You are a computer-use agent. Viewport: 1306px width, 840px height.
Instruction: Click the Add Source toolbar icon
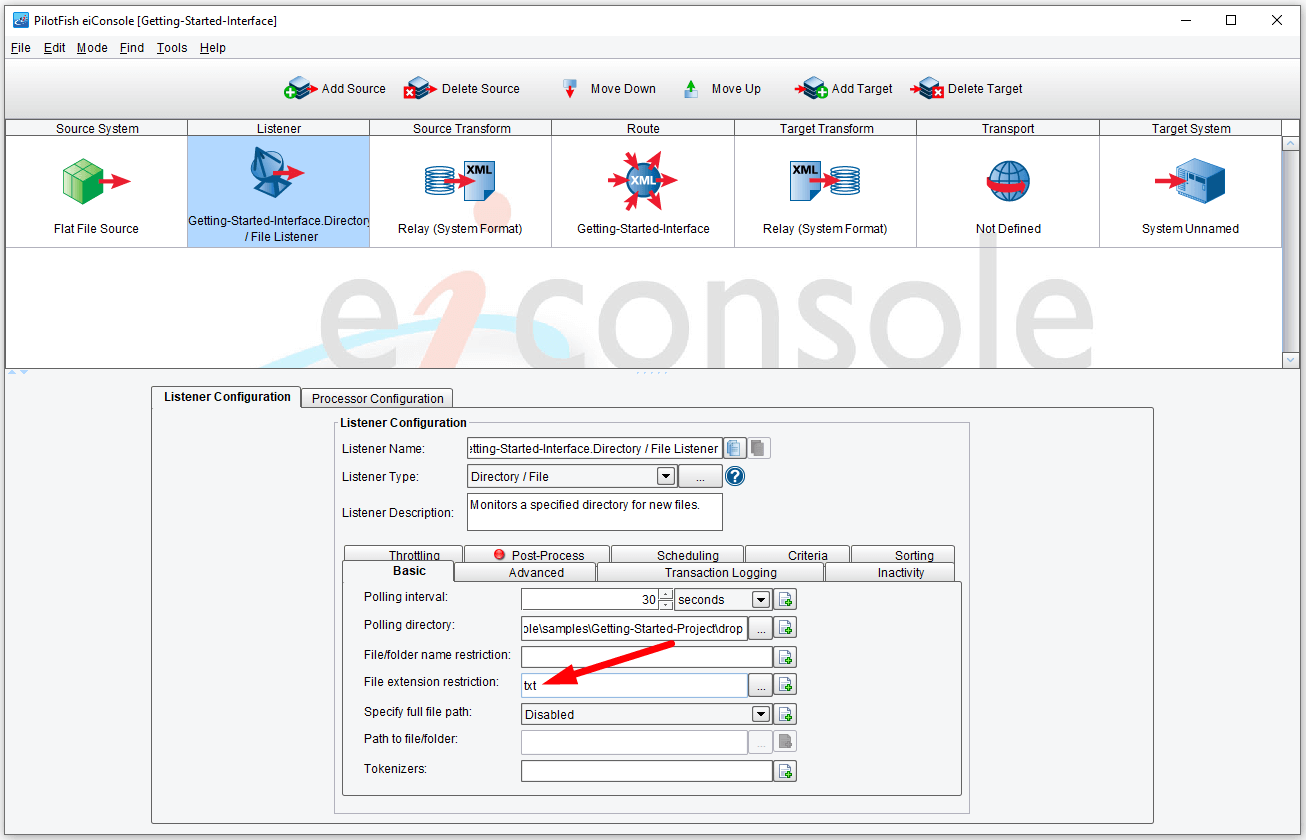click(x=300, y=89)
